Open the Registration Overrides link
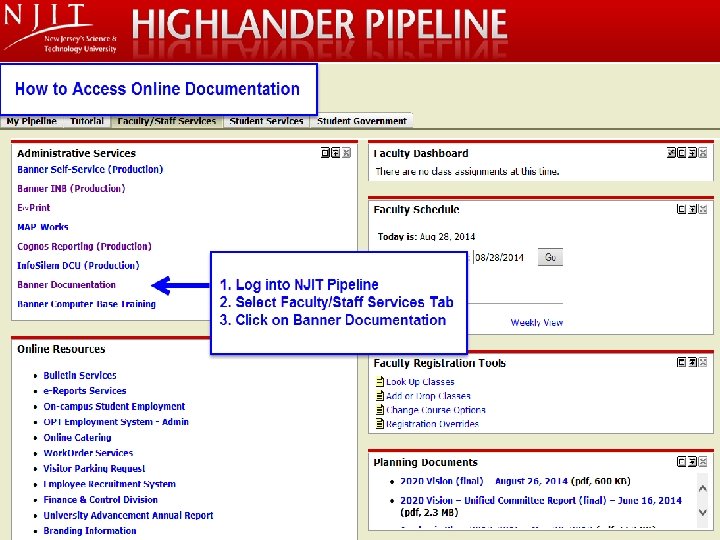The height and width of the screenshot is (540, 720). [x=432, y=423]
